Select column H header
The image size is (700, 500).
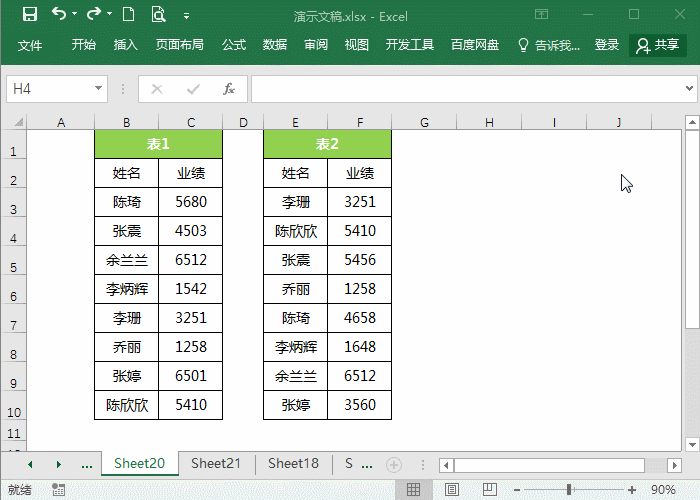[x=489, y=122]
